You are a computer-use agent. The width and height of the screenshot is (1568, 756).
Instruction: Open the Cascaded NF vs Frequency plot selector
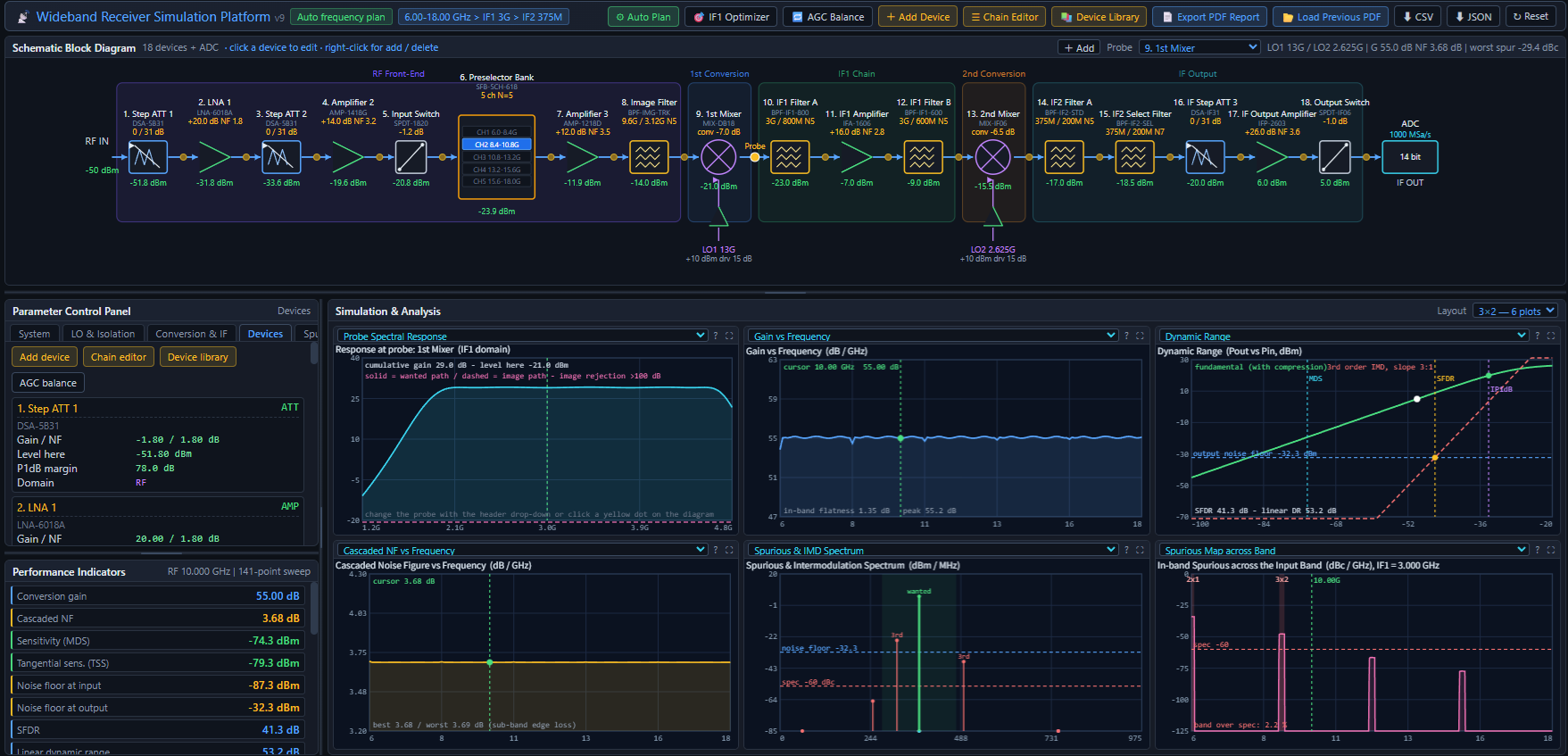[x=522, y=550]
